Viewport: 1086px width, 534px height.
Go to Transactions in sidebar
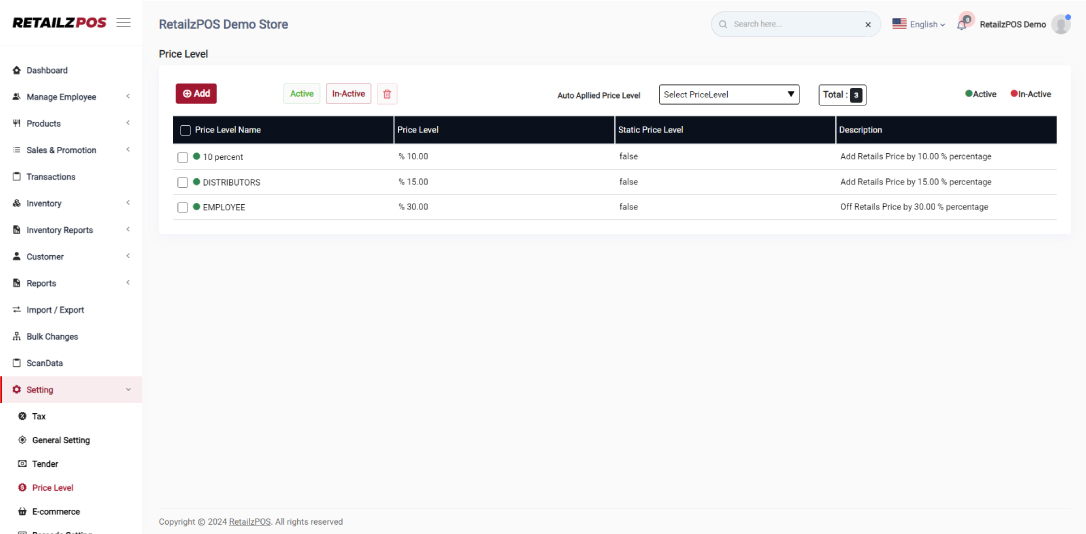tap(50, 177)
